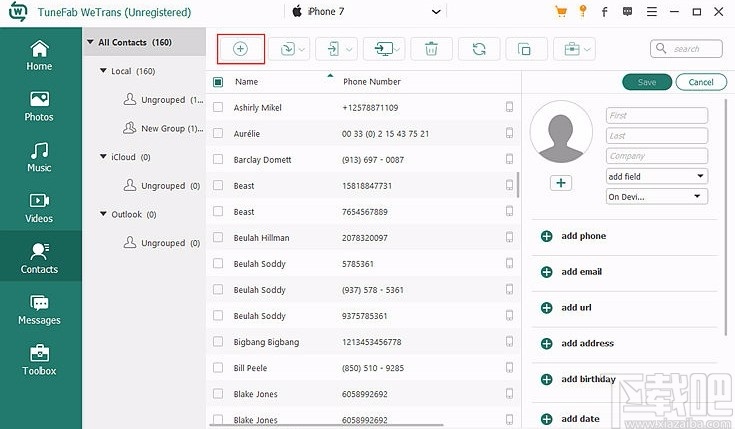Click the add email plus icon
Screen dimensions: 735x429
tap(547, 272)
